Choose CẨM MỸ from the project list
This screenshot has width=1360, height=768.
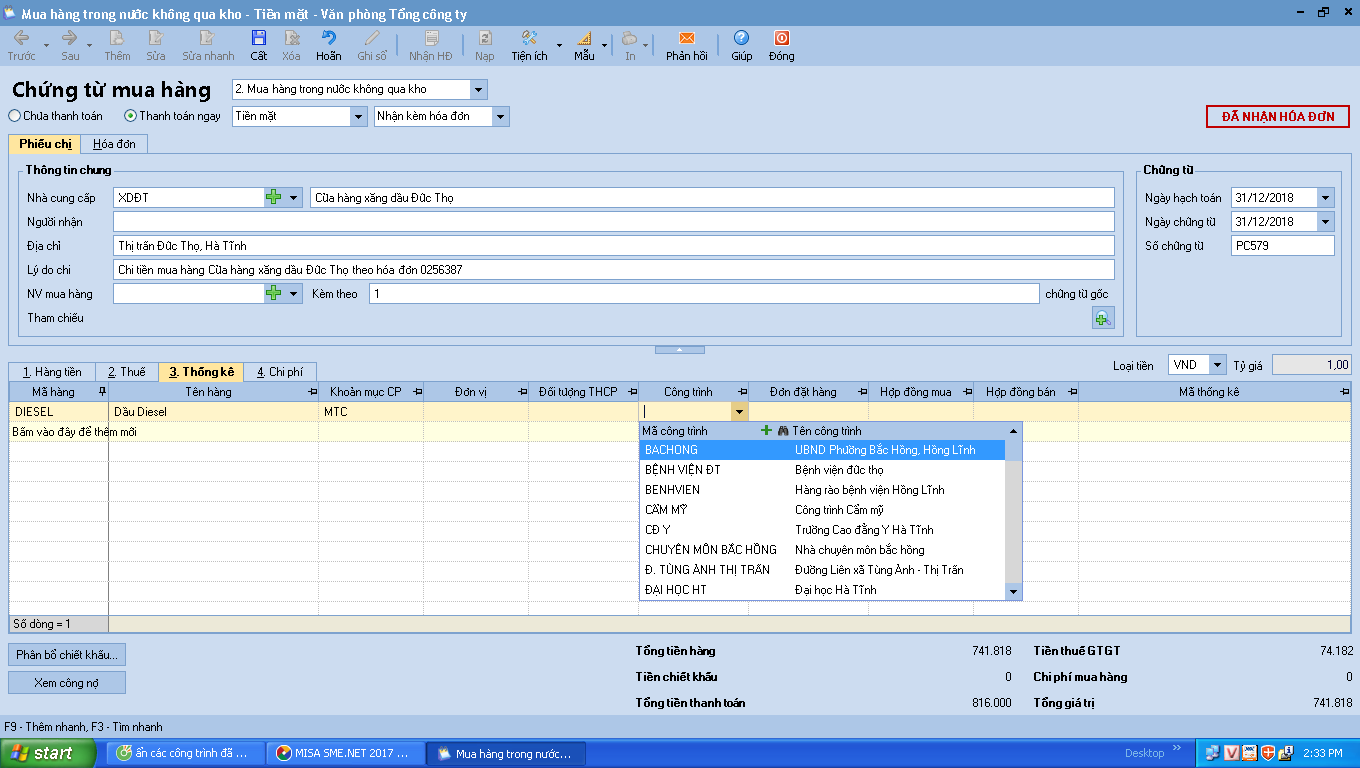pos(666,510)
